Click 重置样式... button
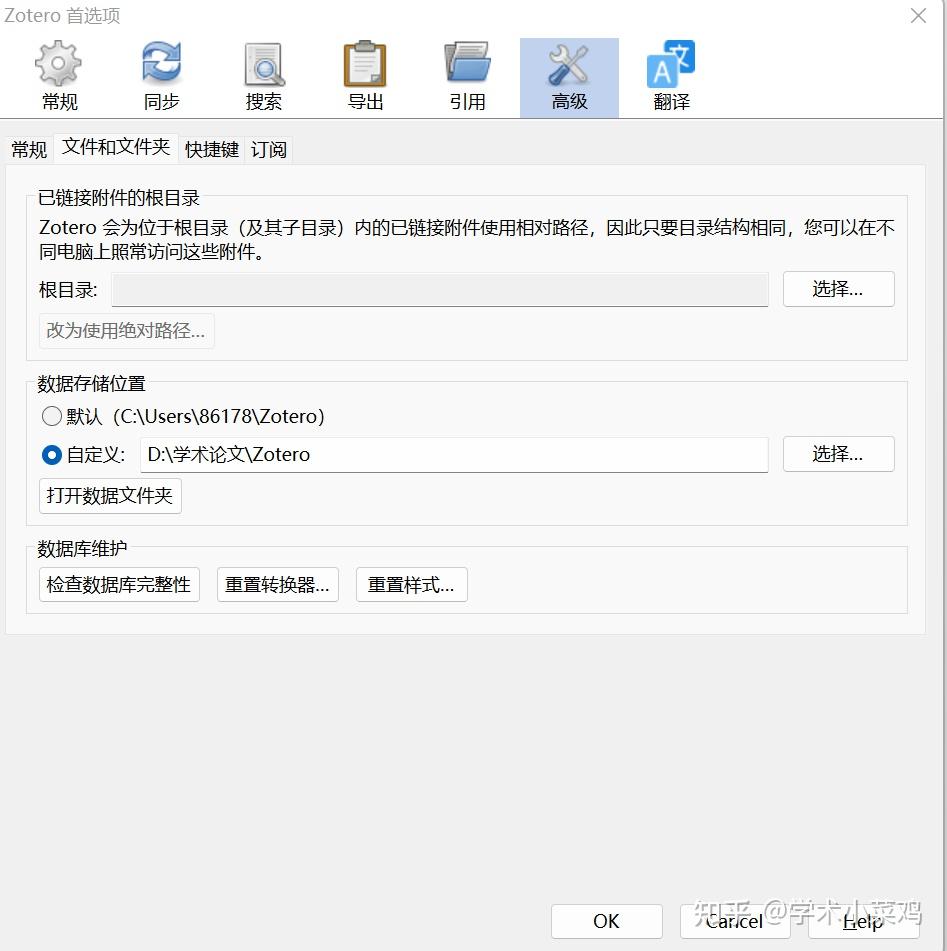This screenshot has height=951, width=947. pyautogui.click(x=411, y=585)
